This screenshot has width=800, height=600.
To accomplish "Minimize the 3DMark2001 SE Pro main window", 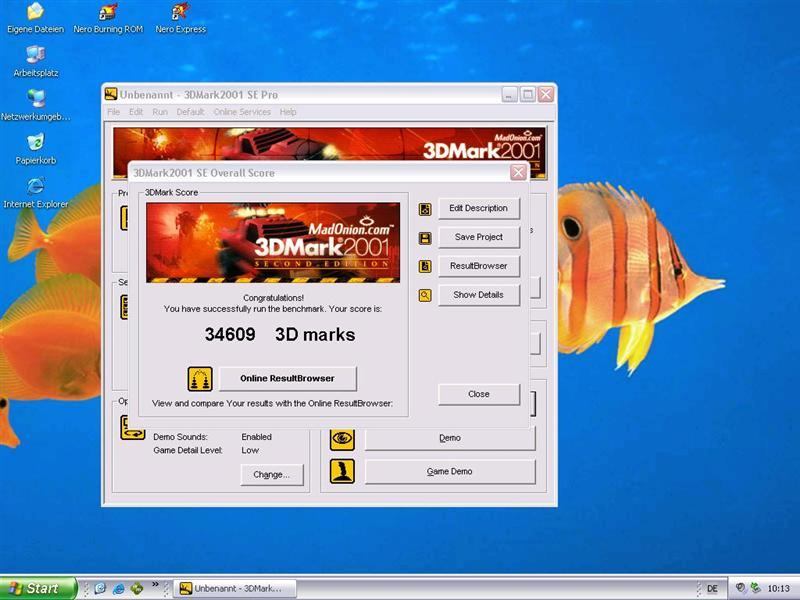I will coord(509,94).
